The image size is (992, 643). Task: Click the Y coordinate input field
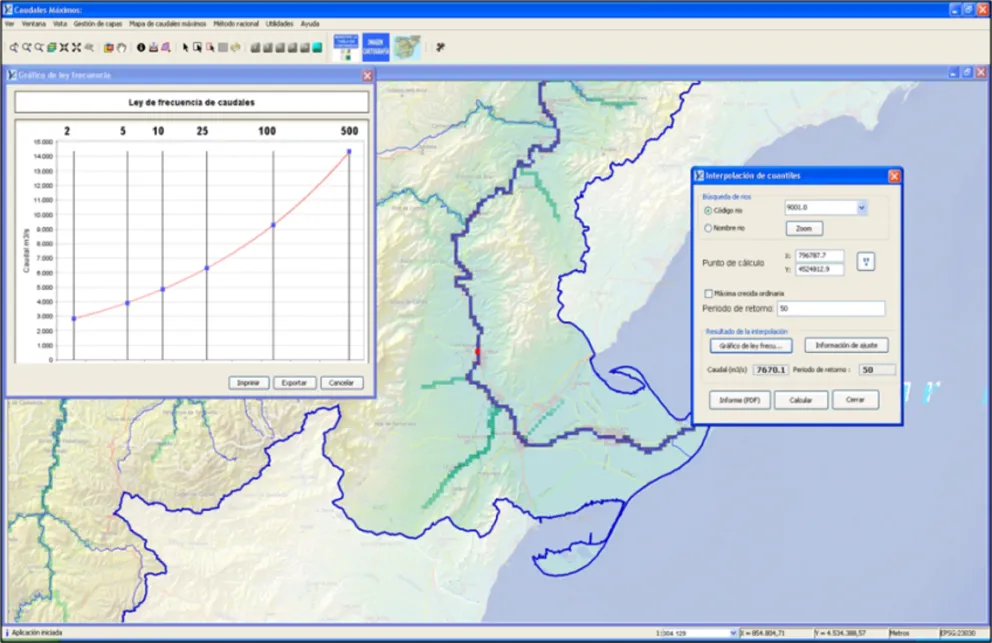[x=819, y=270]
